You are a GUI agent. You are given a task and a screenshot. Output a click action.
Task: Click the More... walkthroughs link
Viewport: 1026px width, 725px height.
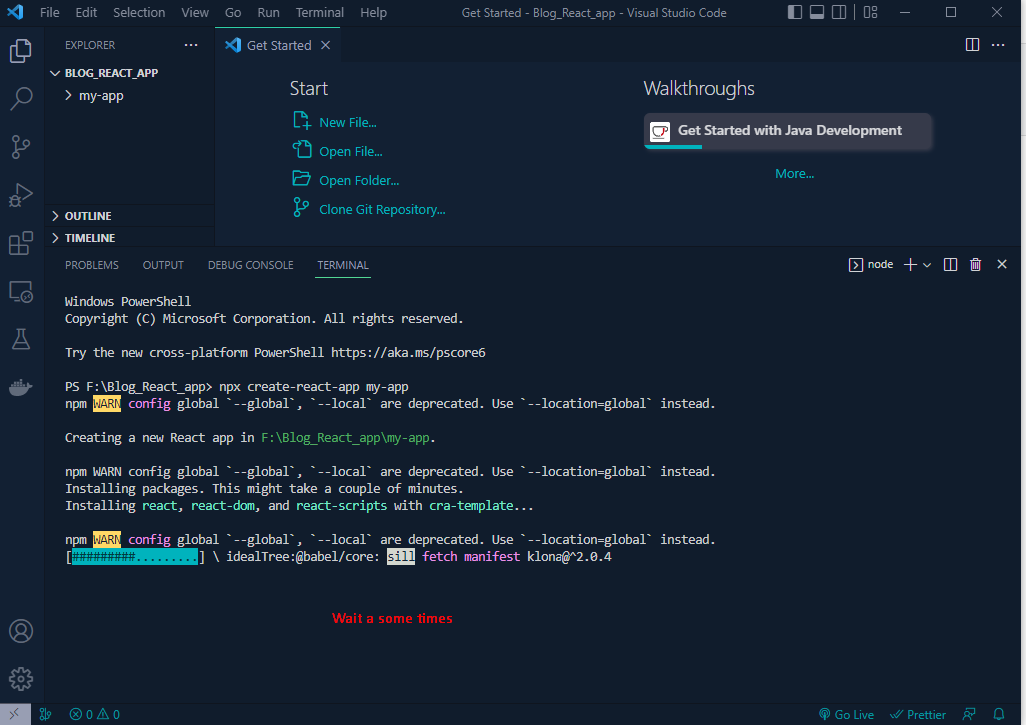(x=794, y=173)
